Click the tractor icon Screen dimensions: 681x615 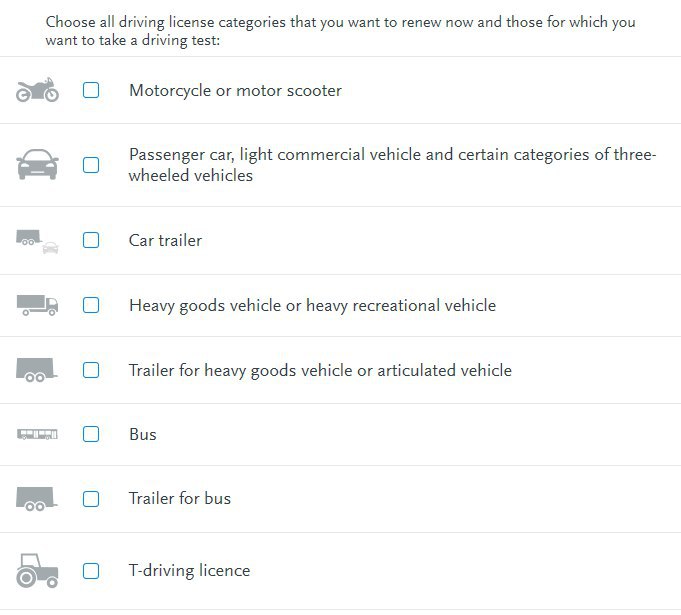click(x=37, y=570)
